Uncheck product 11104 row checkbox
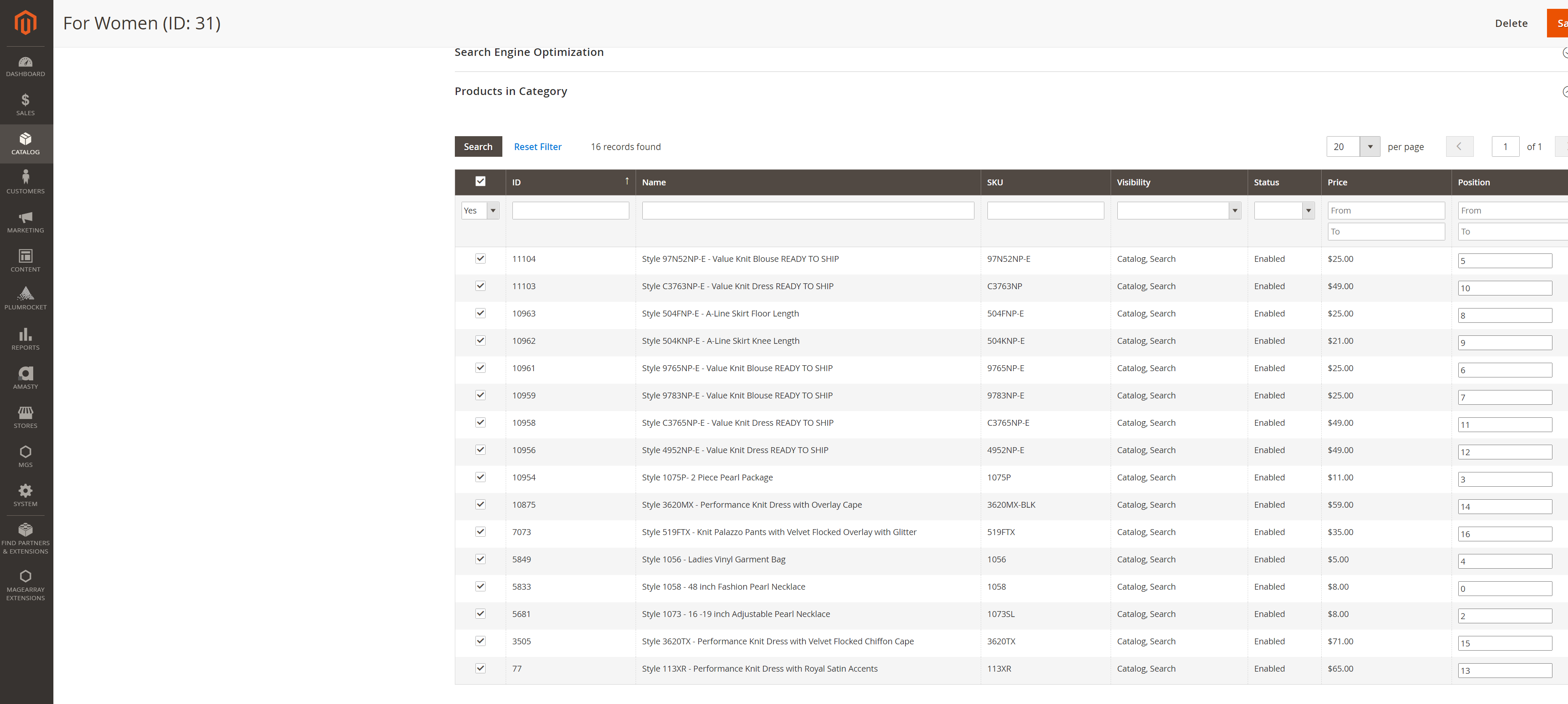 point(480,258)
